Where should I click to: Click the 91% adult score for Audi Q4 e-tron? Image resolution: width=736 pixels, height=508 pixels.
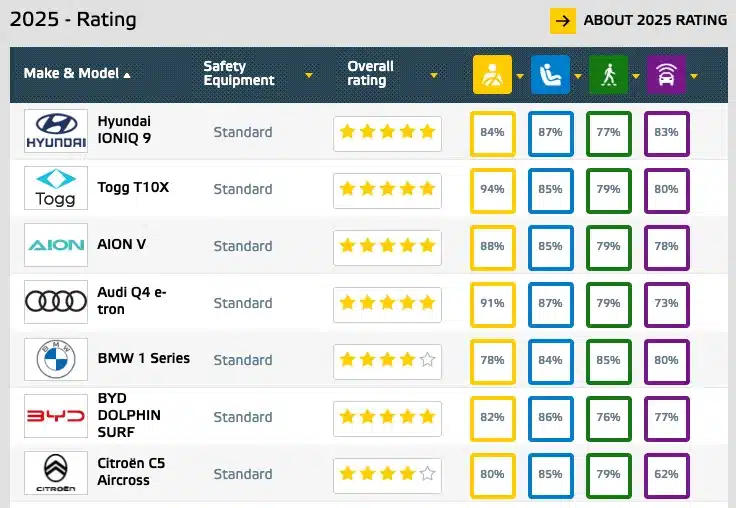(492, 305)
